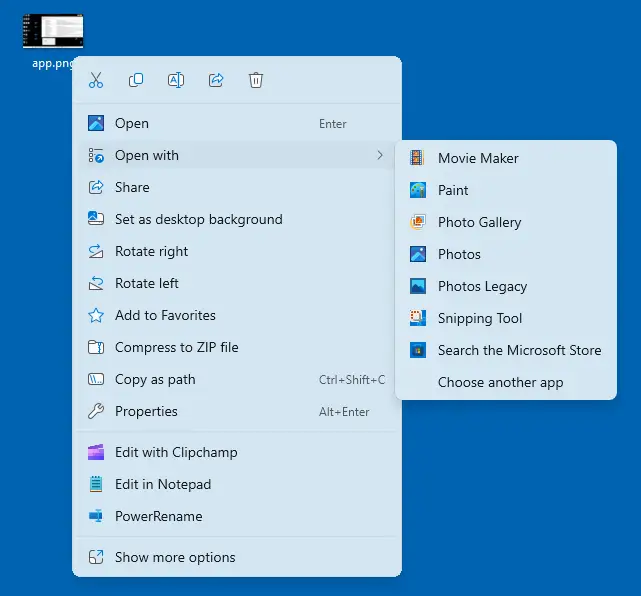Click the Notepad icon
The width and height of the screenshot is (641, 596).
pyautogui.click(x=96, y=484)
